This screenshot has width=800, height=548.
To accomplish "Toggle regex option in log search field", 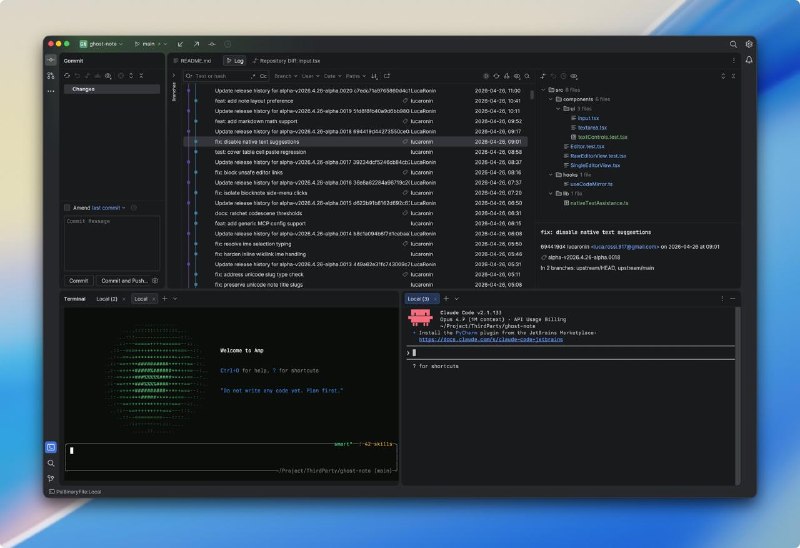I will pos(253,76).
